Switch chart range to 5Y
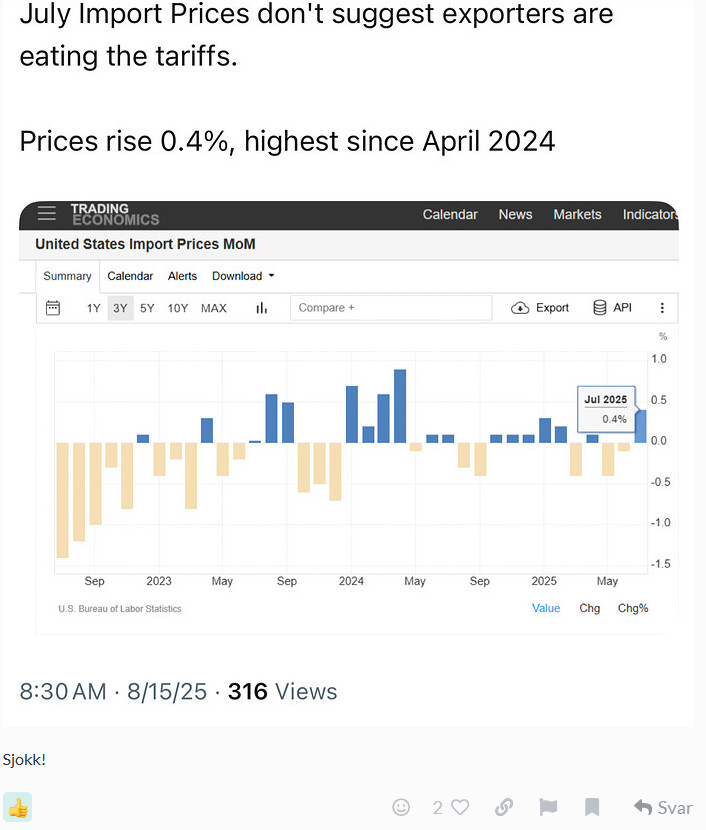The image size is (706, 830). [x=147, y=308]
